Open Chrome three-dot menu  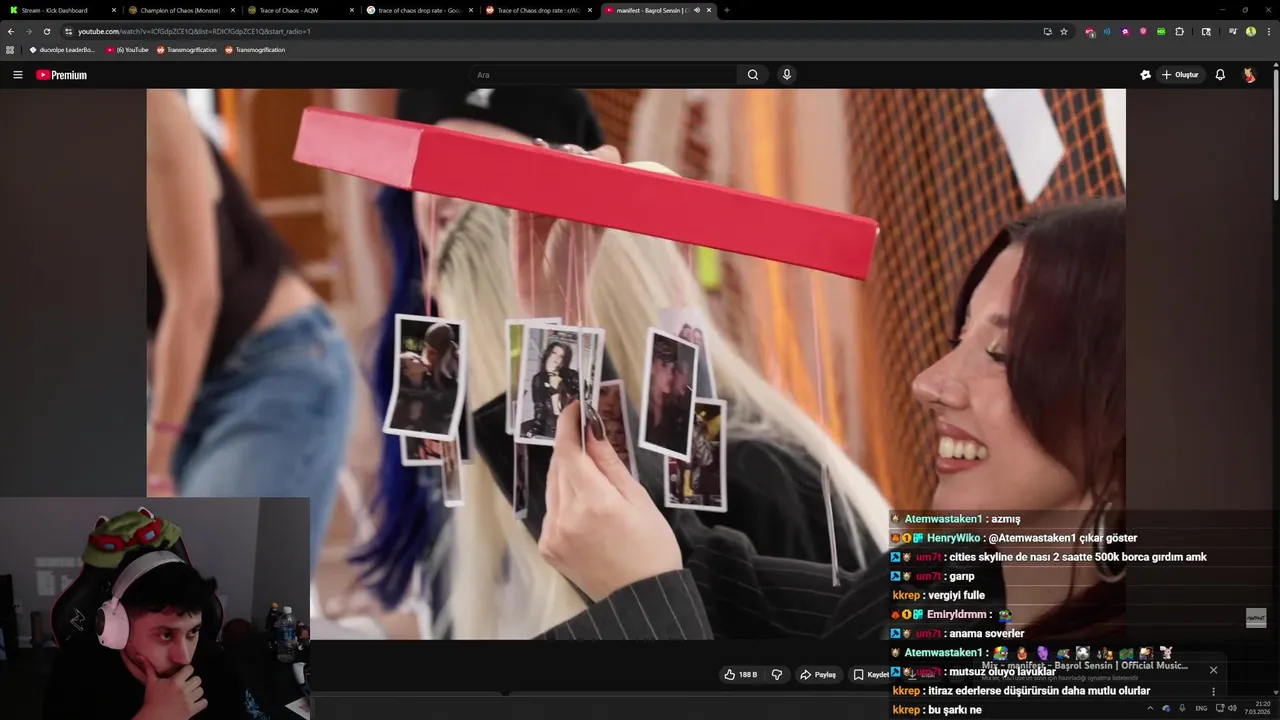[1268, 31]
